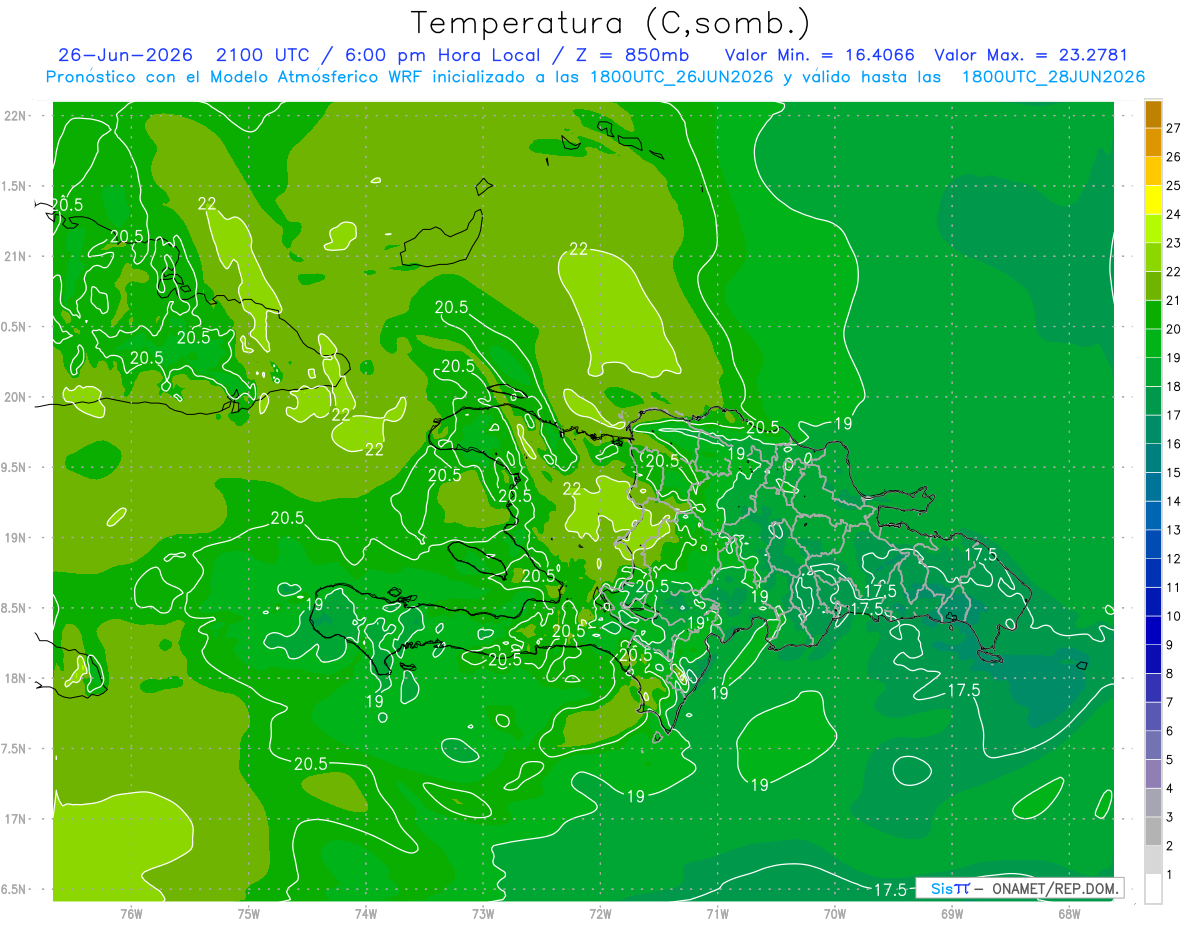
Task: Click the legend value "6"
Action: [x=1170, y=731]
